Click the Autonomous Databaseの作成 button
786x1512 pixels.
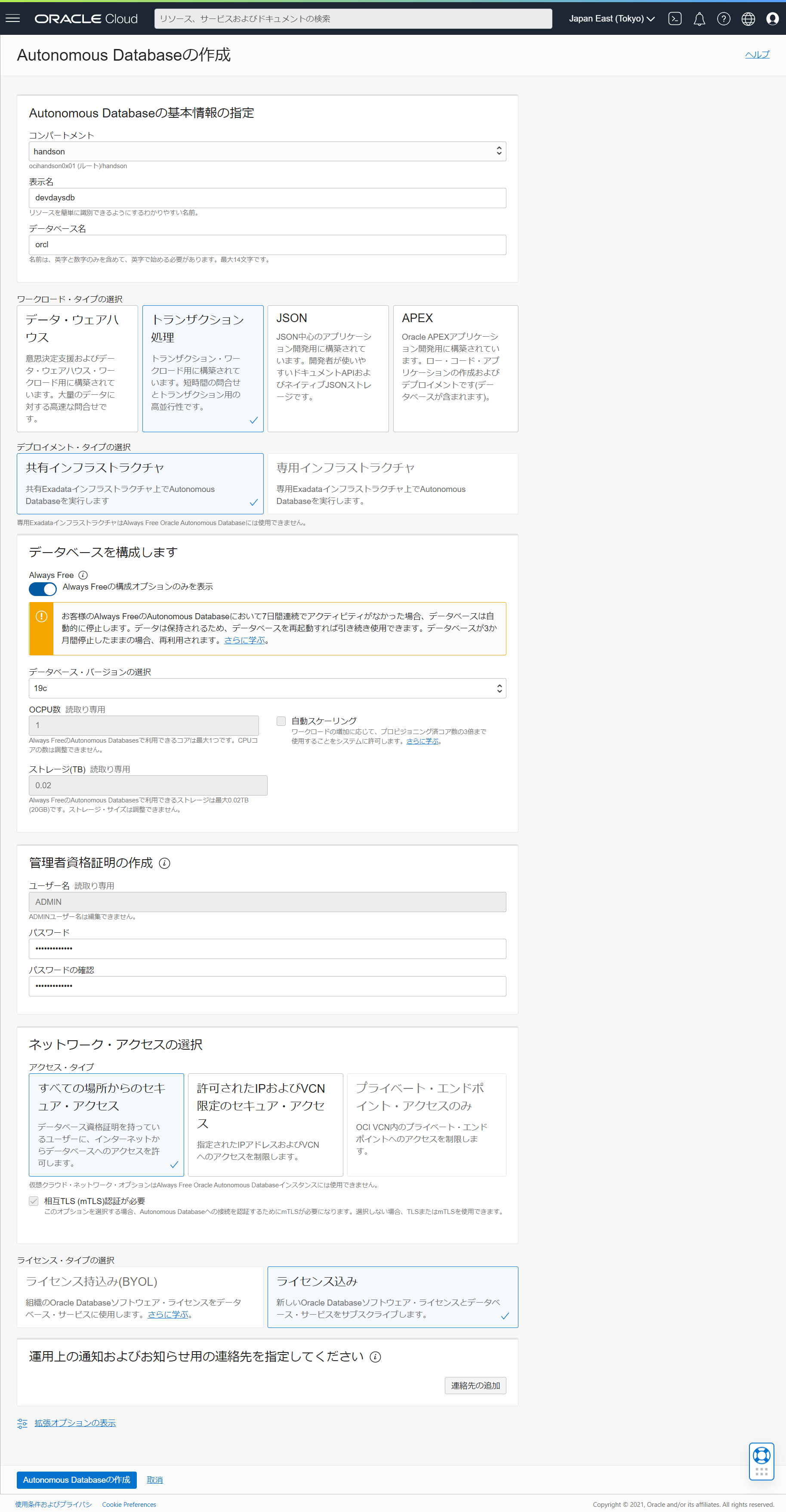pos(76,1480)
